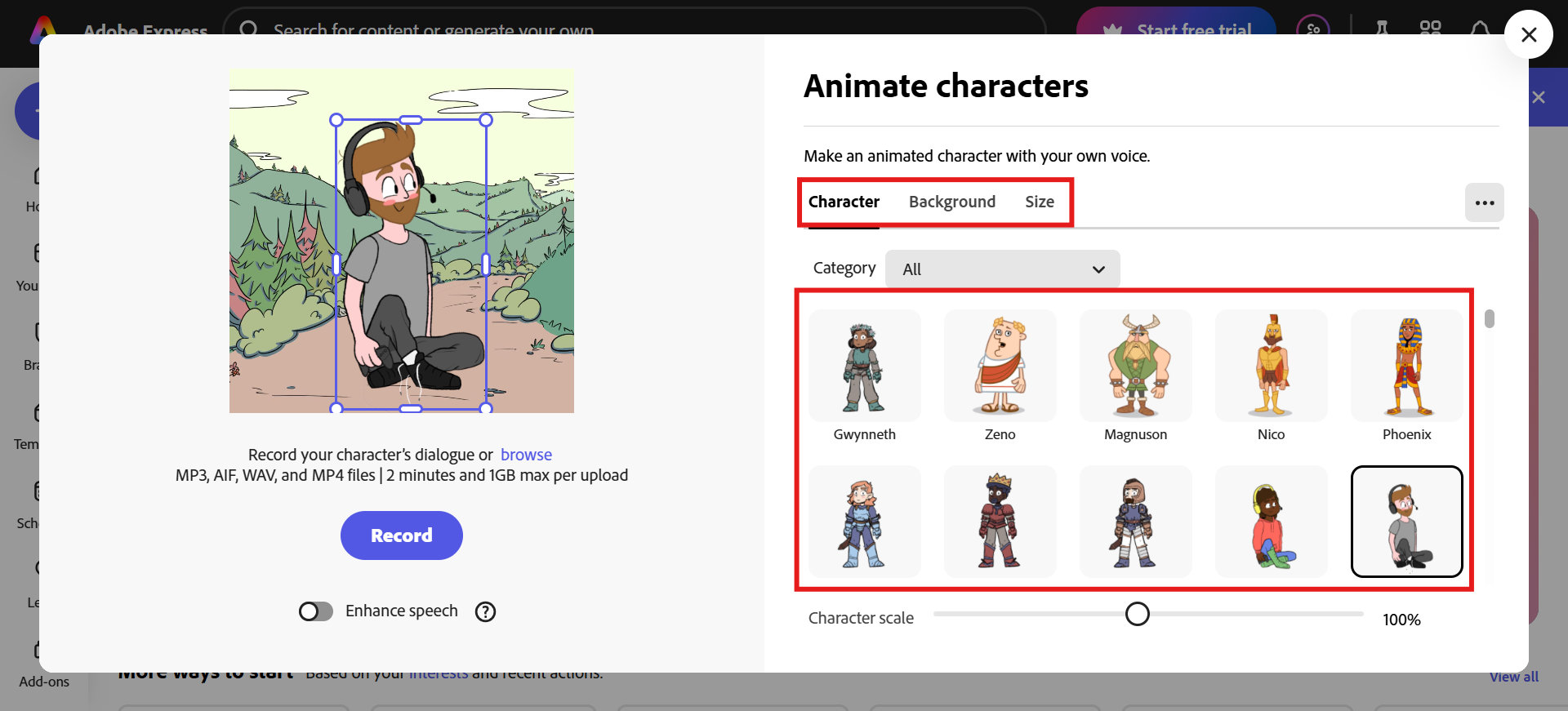Click the Character scale slider handle
The image size is (1568, 711).
[x=1138, y=614]
